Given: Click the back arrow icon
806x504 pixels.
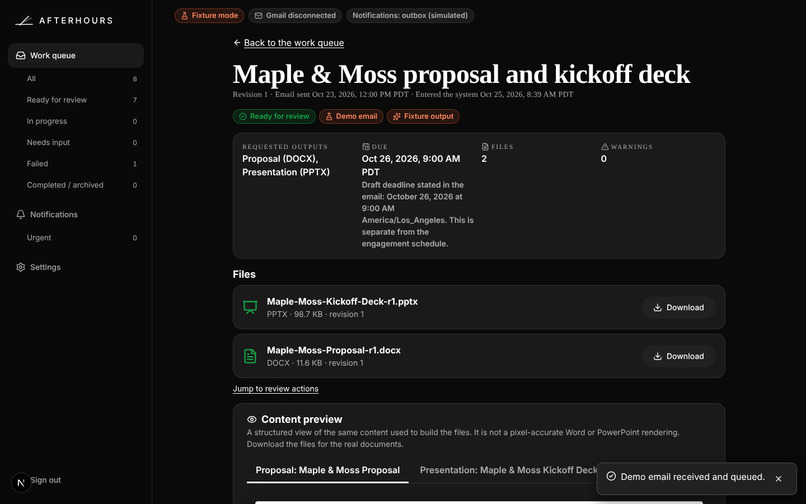Looking at the screenshot, I should pos(236,43).
